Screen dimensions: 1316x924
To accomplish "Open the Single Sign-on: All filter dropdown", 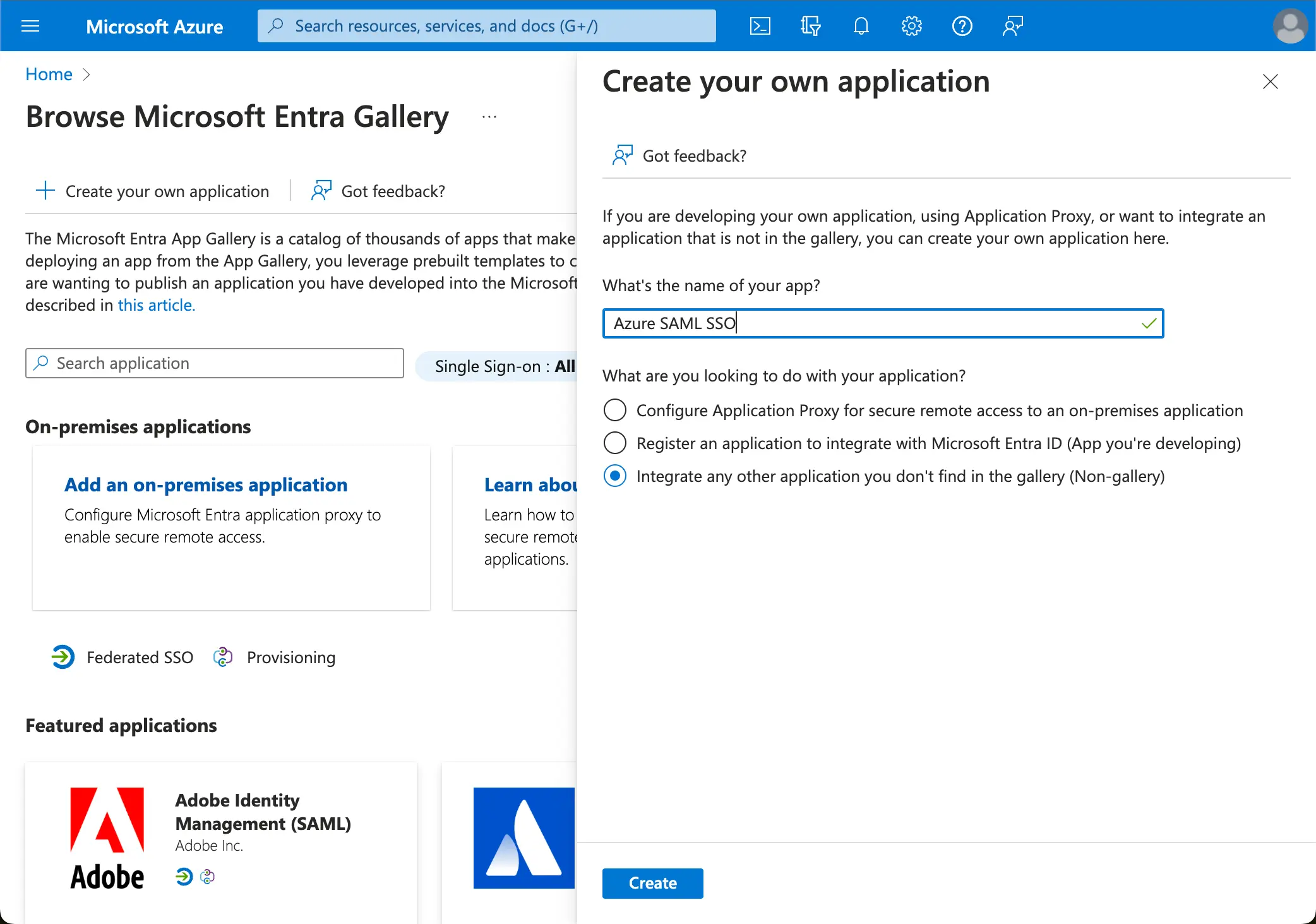I will click(503, 366).
